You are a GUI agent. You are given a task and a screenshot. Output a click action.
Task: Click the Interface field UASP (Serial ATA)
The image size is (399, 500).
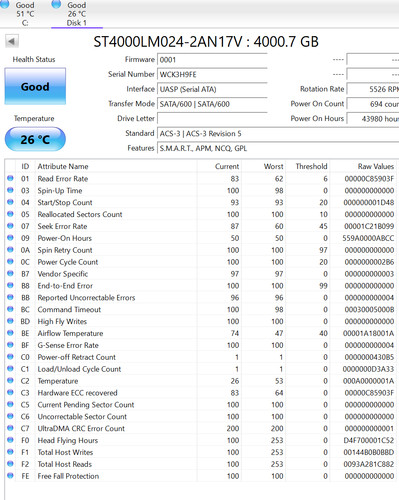tap(212, 89)
